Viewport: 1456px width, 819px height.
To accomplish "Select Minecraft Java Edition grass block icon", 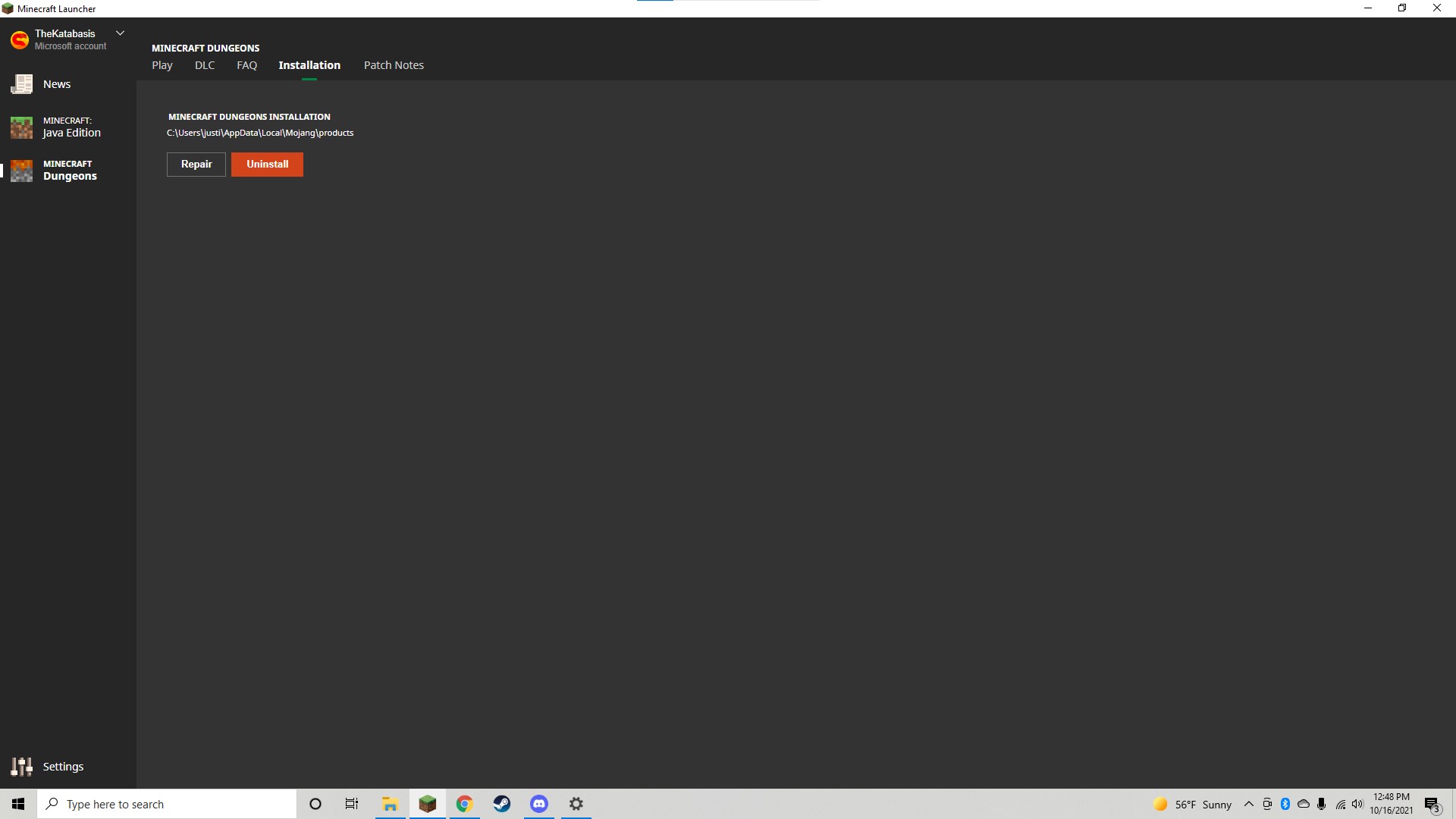I will click(21, 127).
